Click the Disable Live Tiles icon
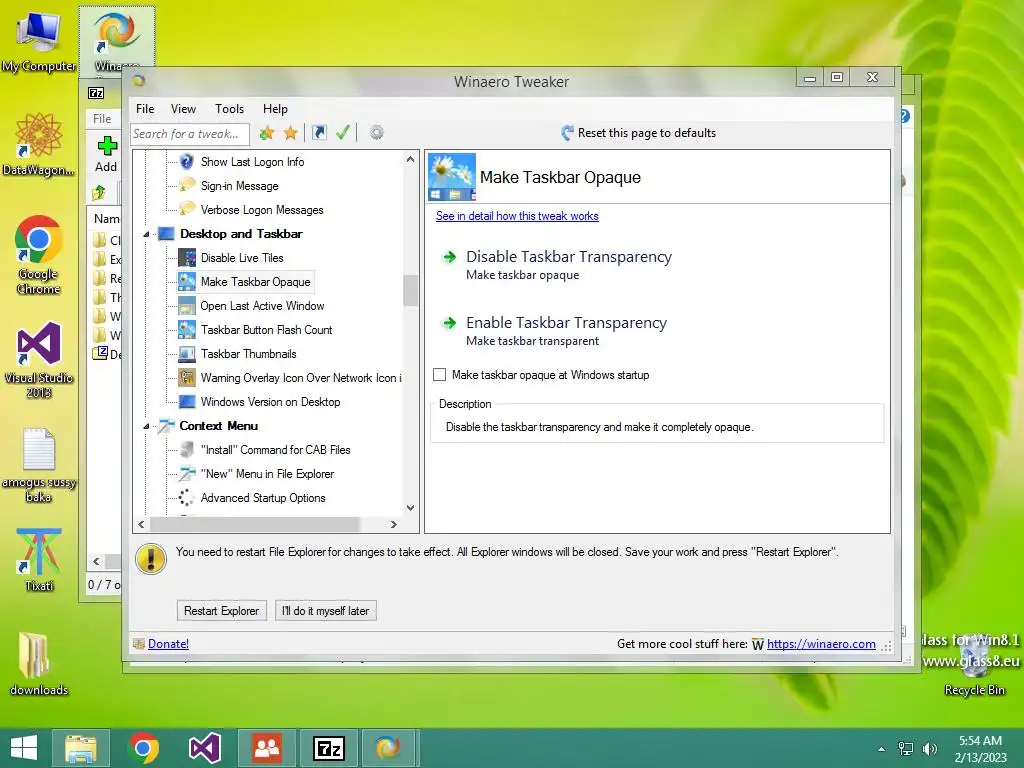Image resolution: width=1024 pixels, height=768 pixels. point(187,257)
